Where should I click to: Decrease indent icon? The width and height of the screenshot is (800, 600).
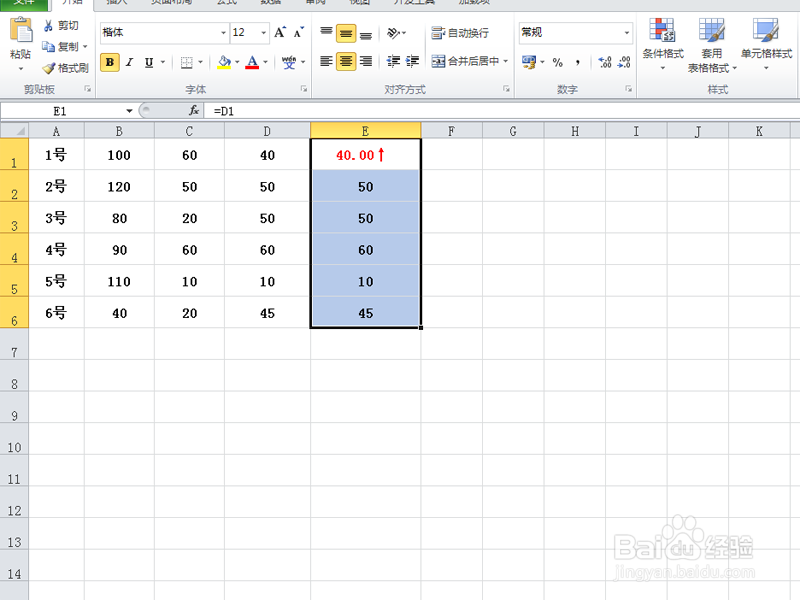coord(393,62)
